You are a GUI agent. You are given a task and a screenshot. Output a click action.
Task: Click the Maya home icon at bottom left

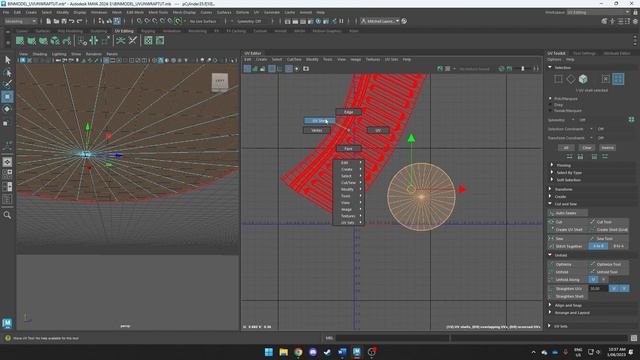(7, 323)
